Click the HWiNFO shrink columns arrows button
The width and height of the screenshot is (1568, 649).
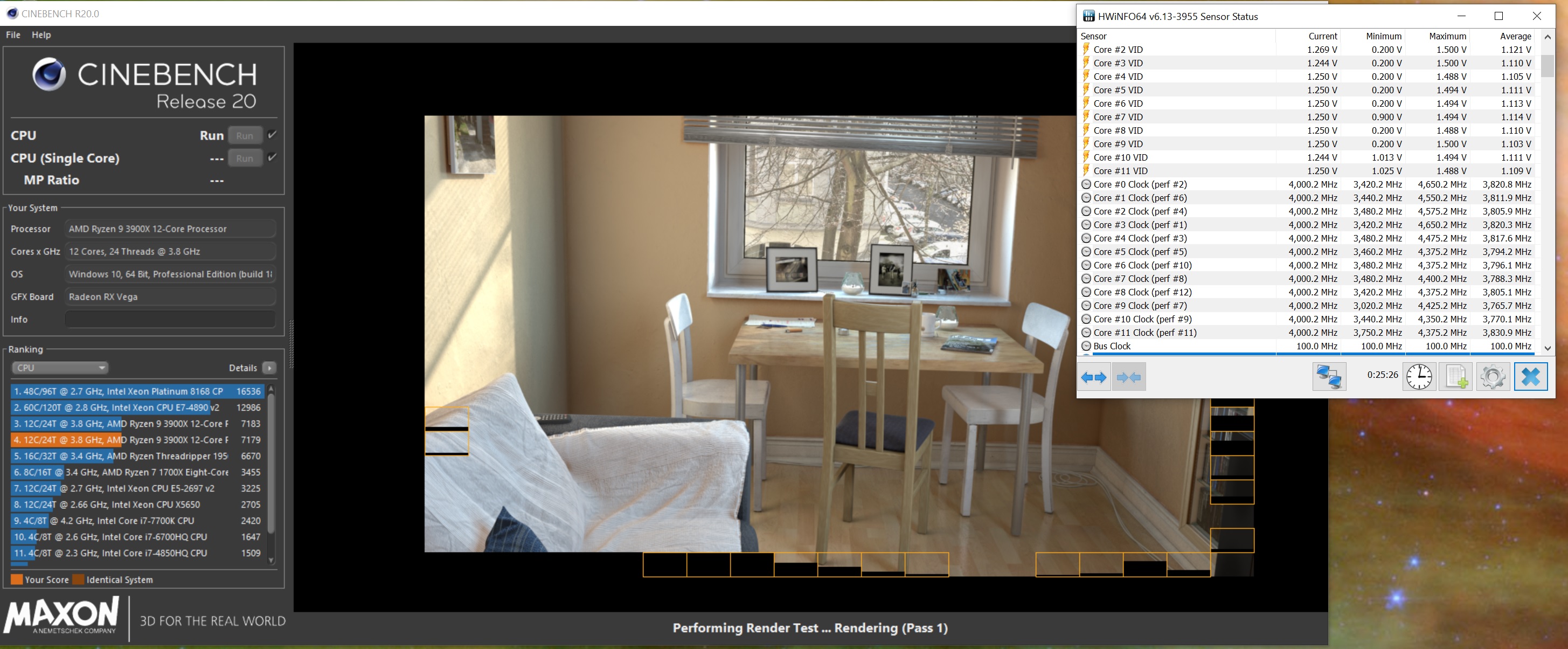1128,377
